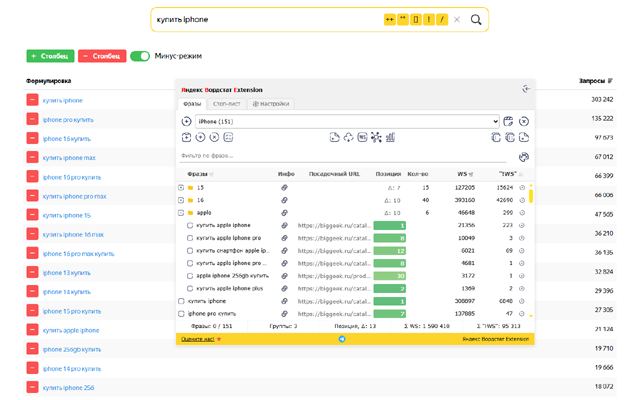This screenshot has width=640, height=400.
Task: Open 'купить iphone max' query link
Action: tap(69, 158)
